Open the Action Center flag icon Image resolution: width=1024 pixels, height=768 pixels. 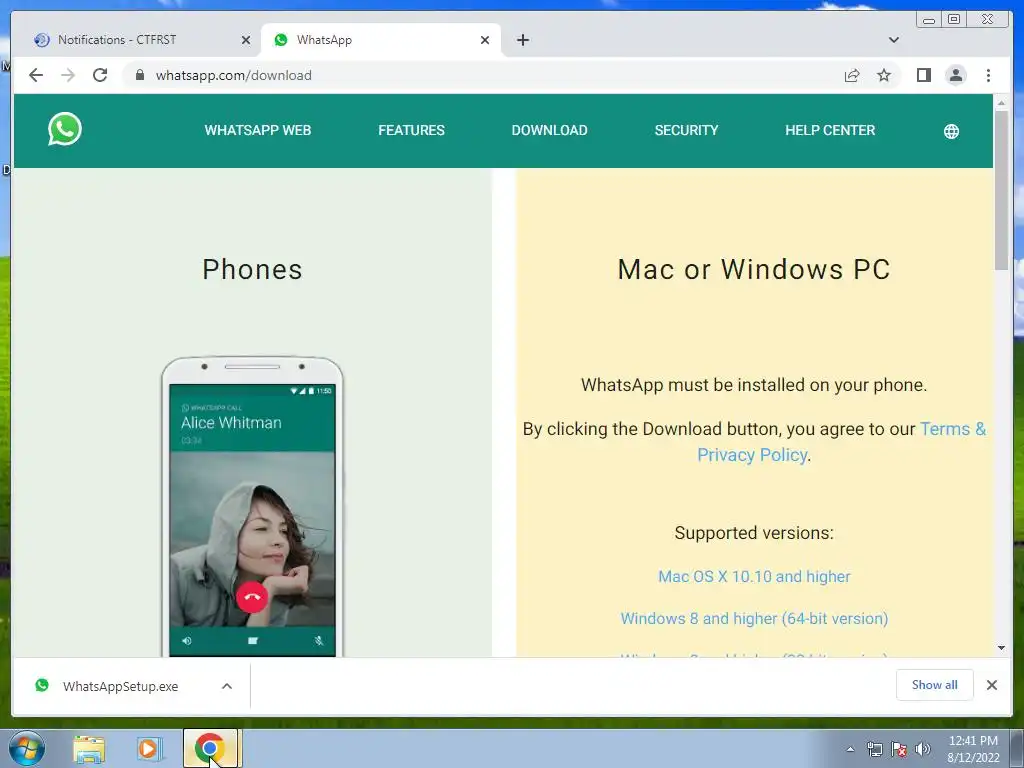(899, 749)
